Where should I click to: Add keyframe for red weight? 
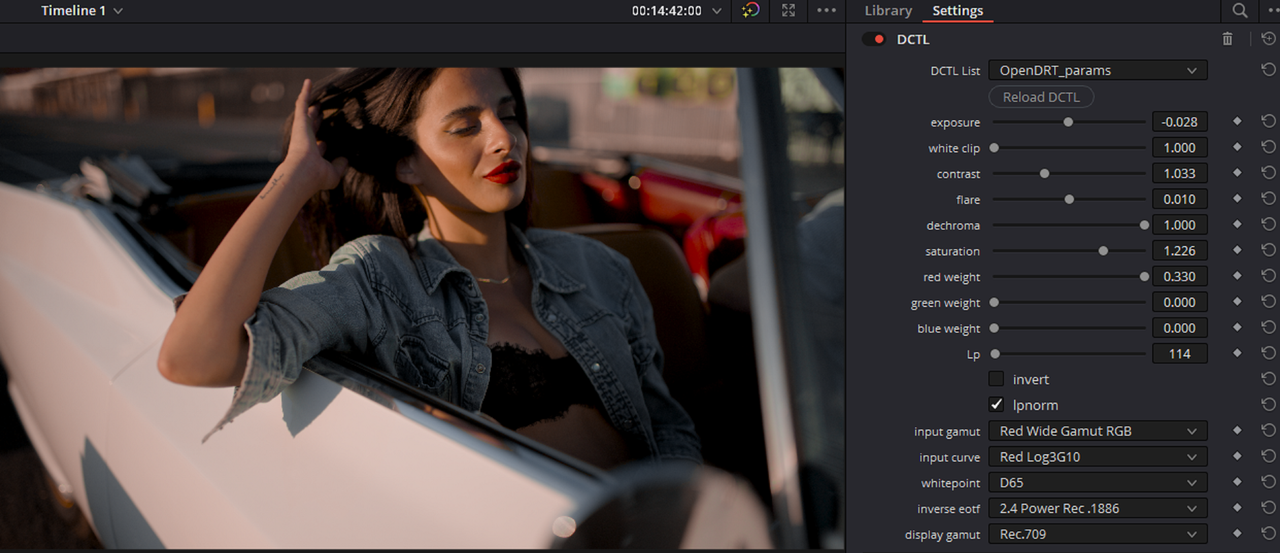(1237, 276)
